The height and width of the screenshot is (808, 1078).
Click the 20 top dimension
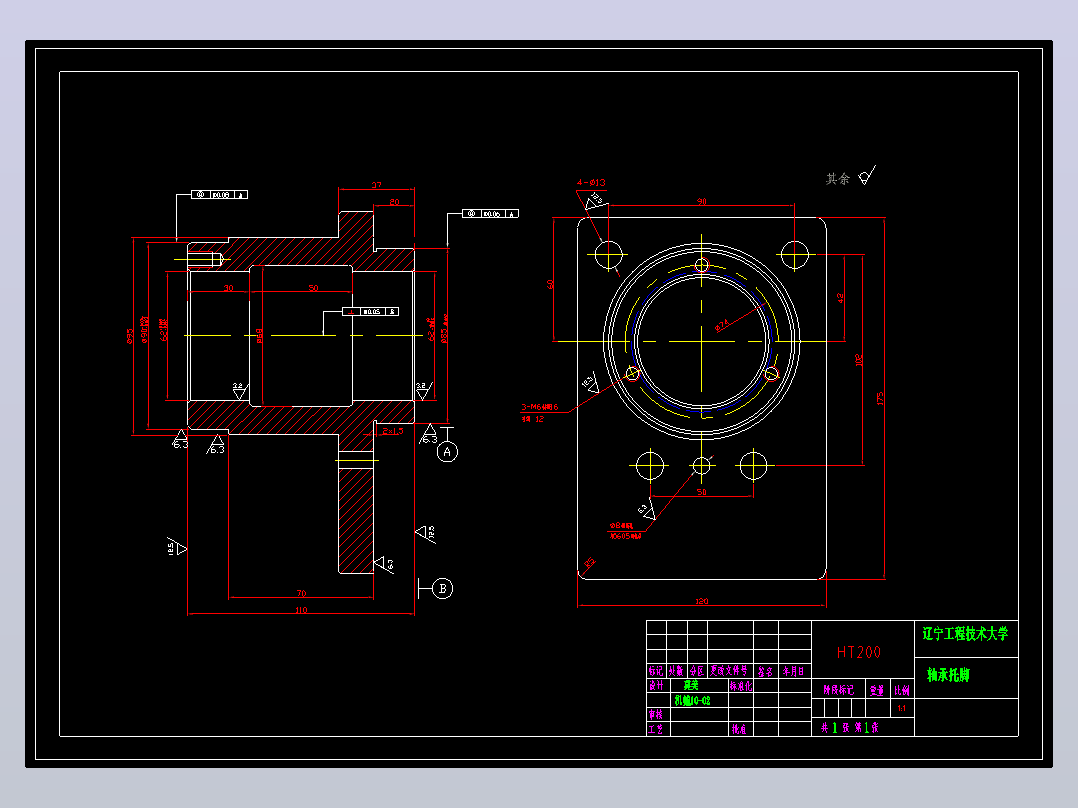click(x=394, y=201)
